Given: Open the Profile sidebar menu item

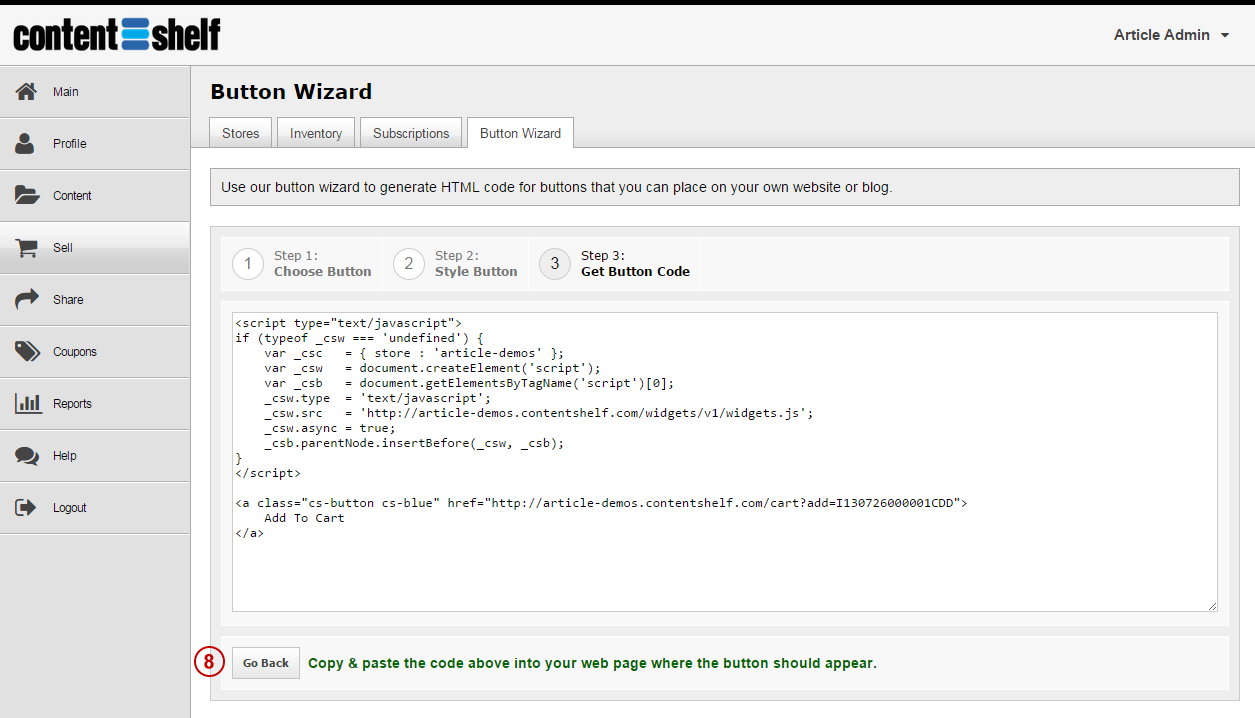Looking at the screenshot, I should tap(95, 144).
